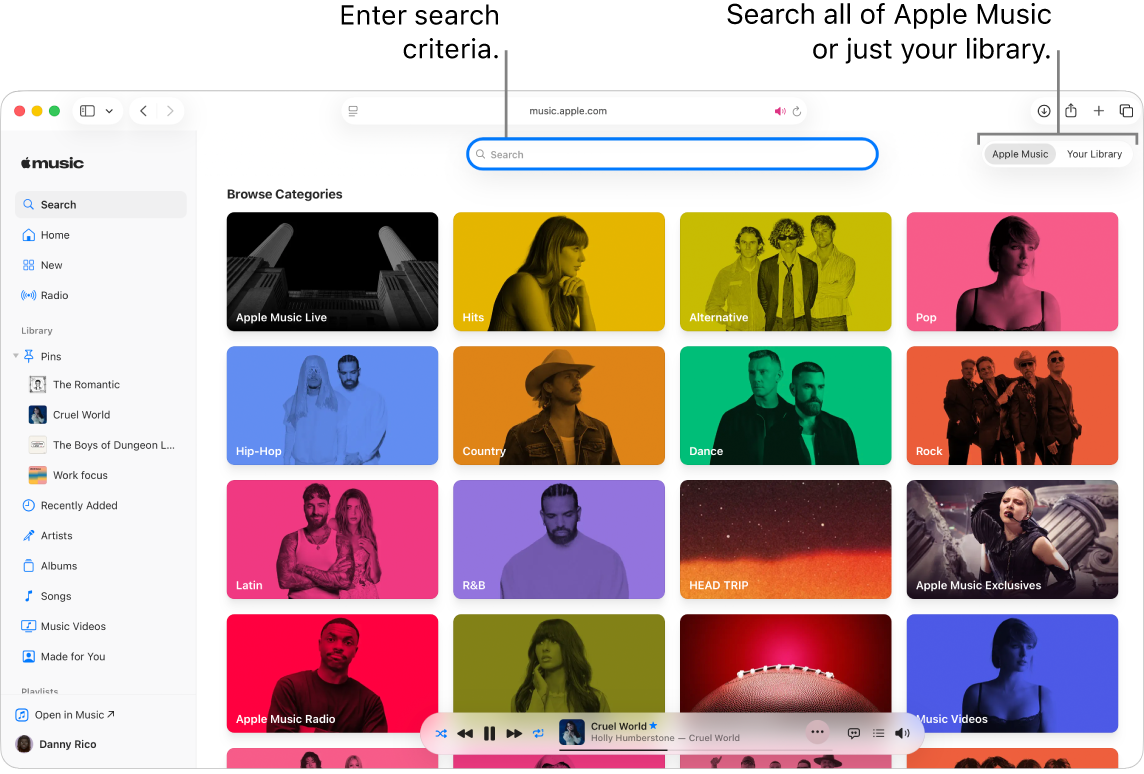This screenshot has height=774, width=1144.
Task: Show Safari downloads icon
Action: coord(1044,111)
